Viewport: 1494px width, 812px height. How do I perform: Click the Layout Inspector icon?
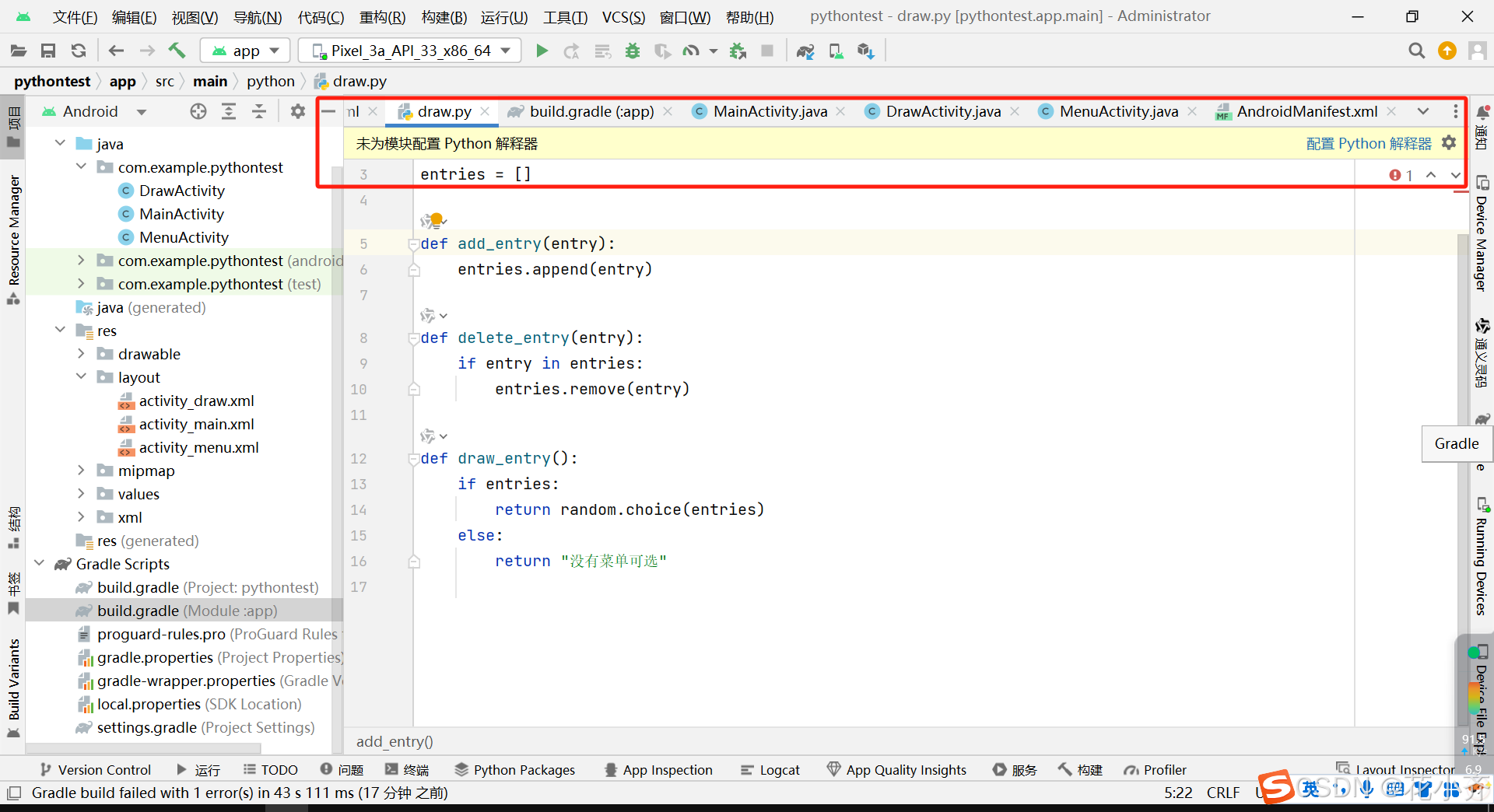pyautogui.click(x=1343, y=768)
